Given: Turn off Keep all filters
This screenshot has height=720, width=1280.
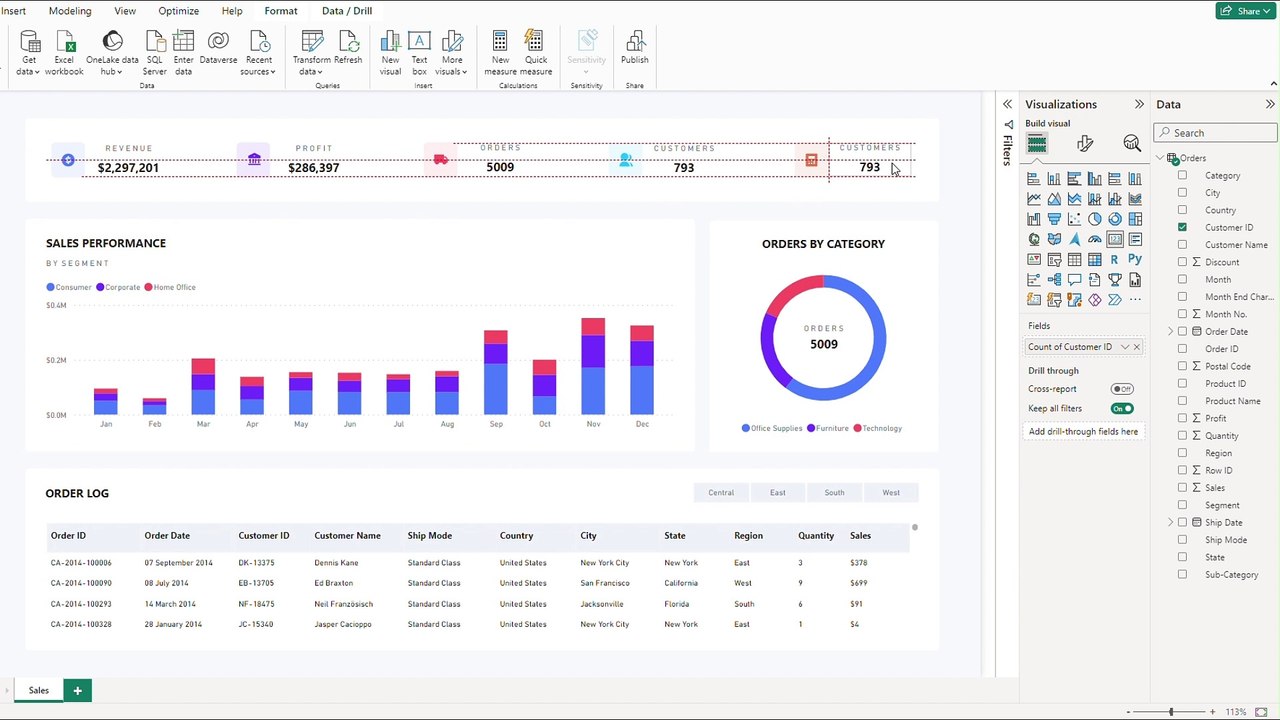Looking at the screenshot, I should 1122,408.
